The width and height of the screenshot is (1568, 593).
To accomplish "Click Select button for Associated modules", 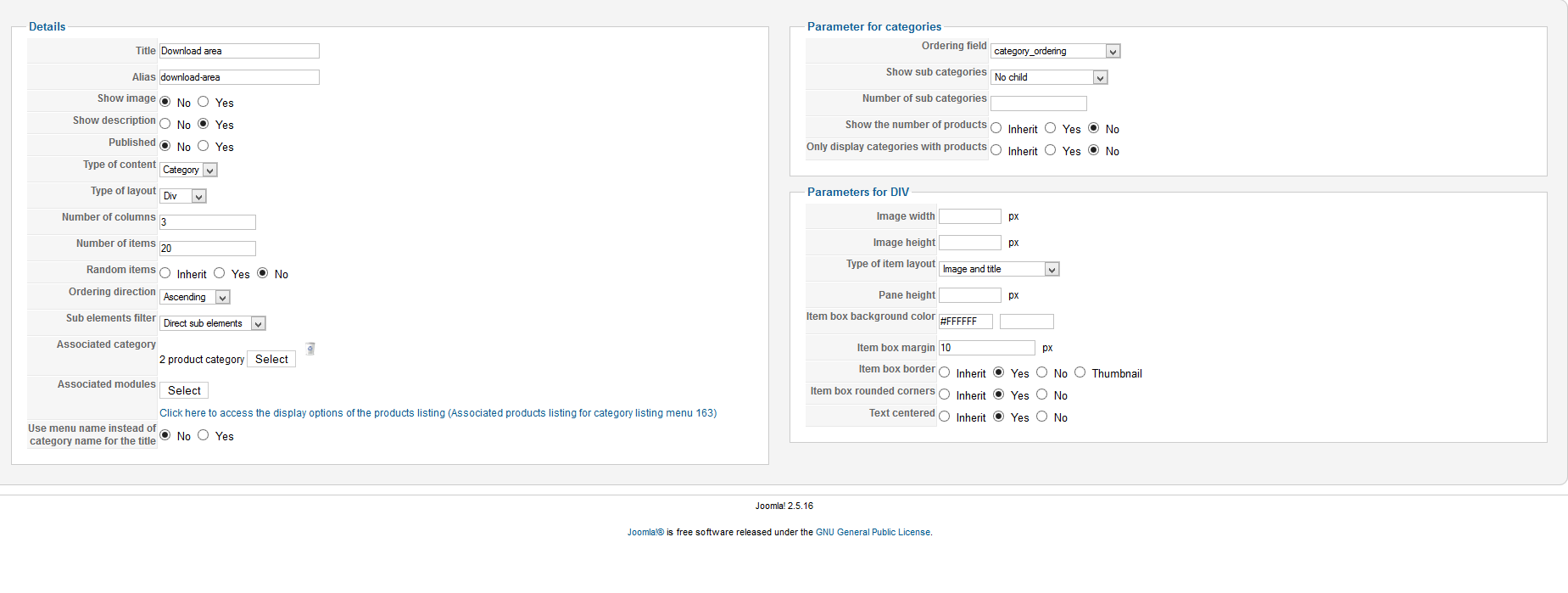I will pyautogui.click(x=184, y=390).
